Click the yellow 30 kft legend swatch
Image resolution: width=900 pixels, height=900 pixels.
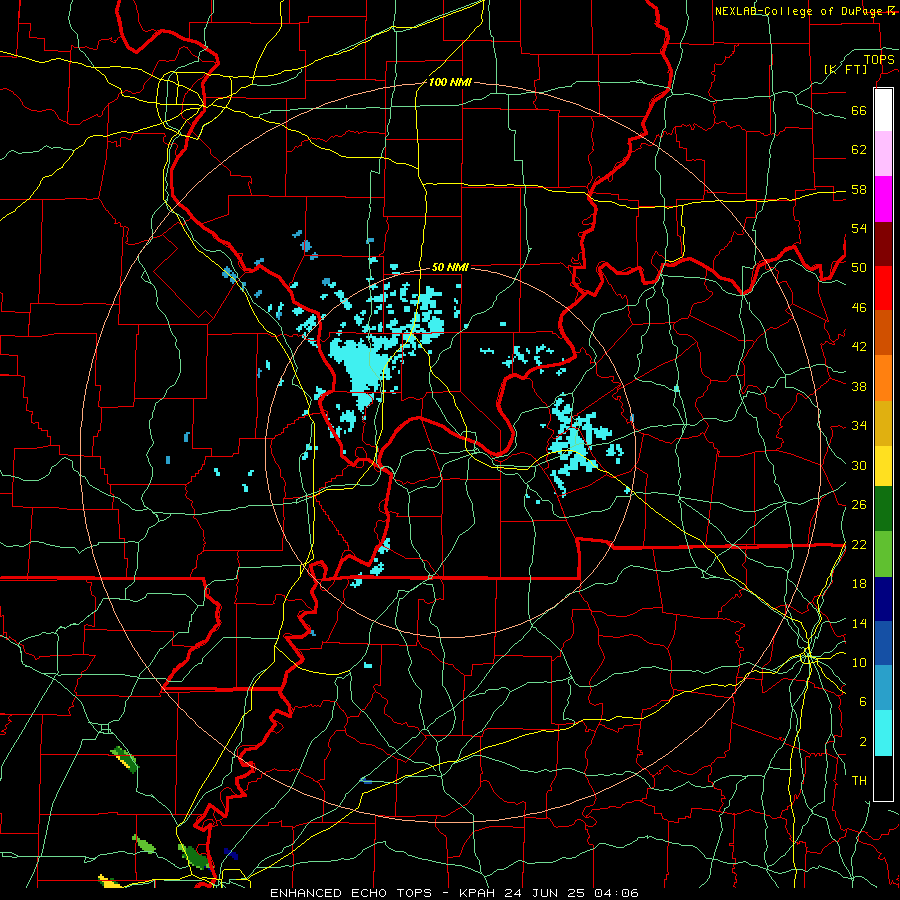pyautogui.click(x=883, y=466)
